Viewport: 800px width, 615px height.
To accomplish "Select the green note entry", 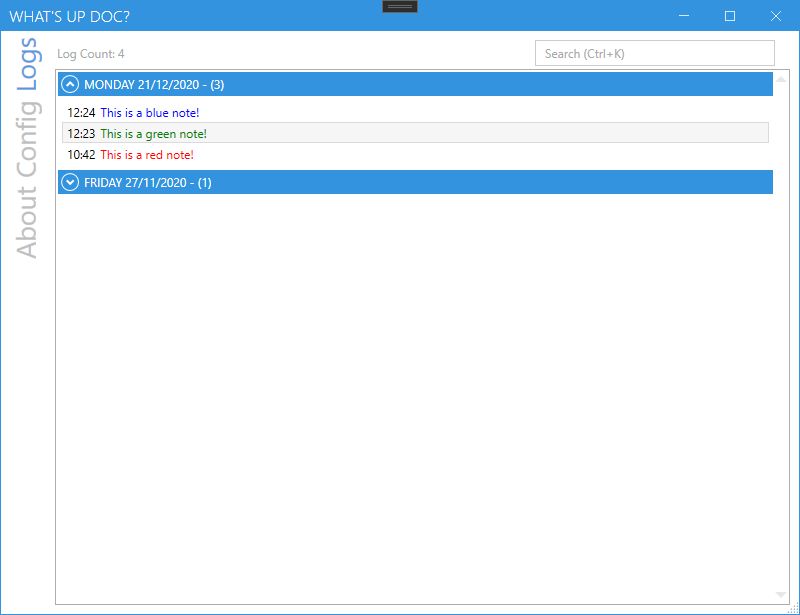I will pyautogui.click(x=153, y=133).
